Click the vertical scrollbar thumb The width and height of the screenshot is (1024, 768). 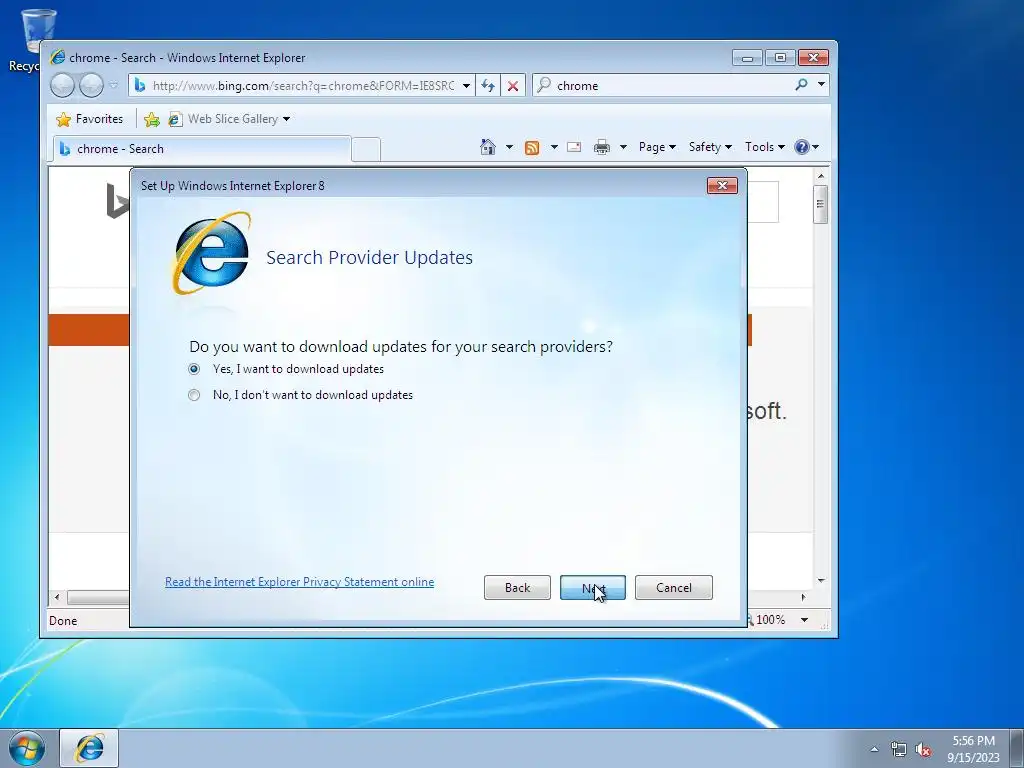point(821,204)
